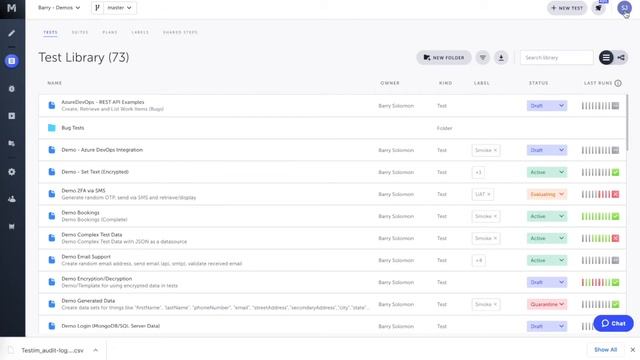Open Demo Complex Test Data test

[92, 235]
